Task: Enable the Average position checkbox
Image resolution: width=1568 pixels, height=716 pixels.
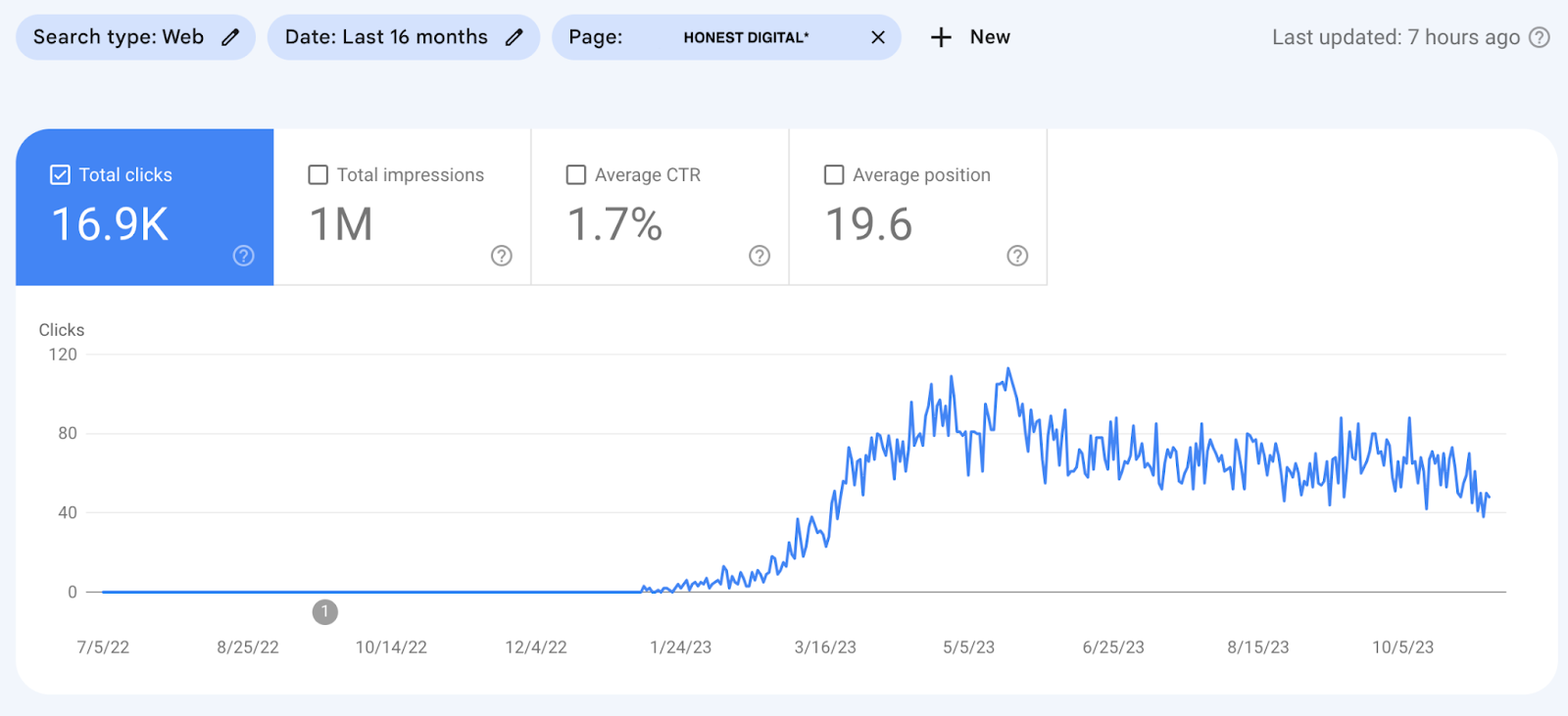Action: point(834,175)
